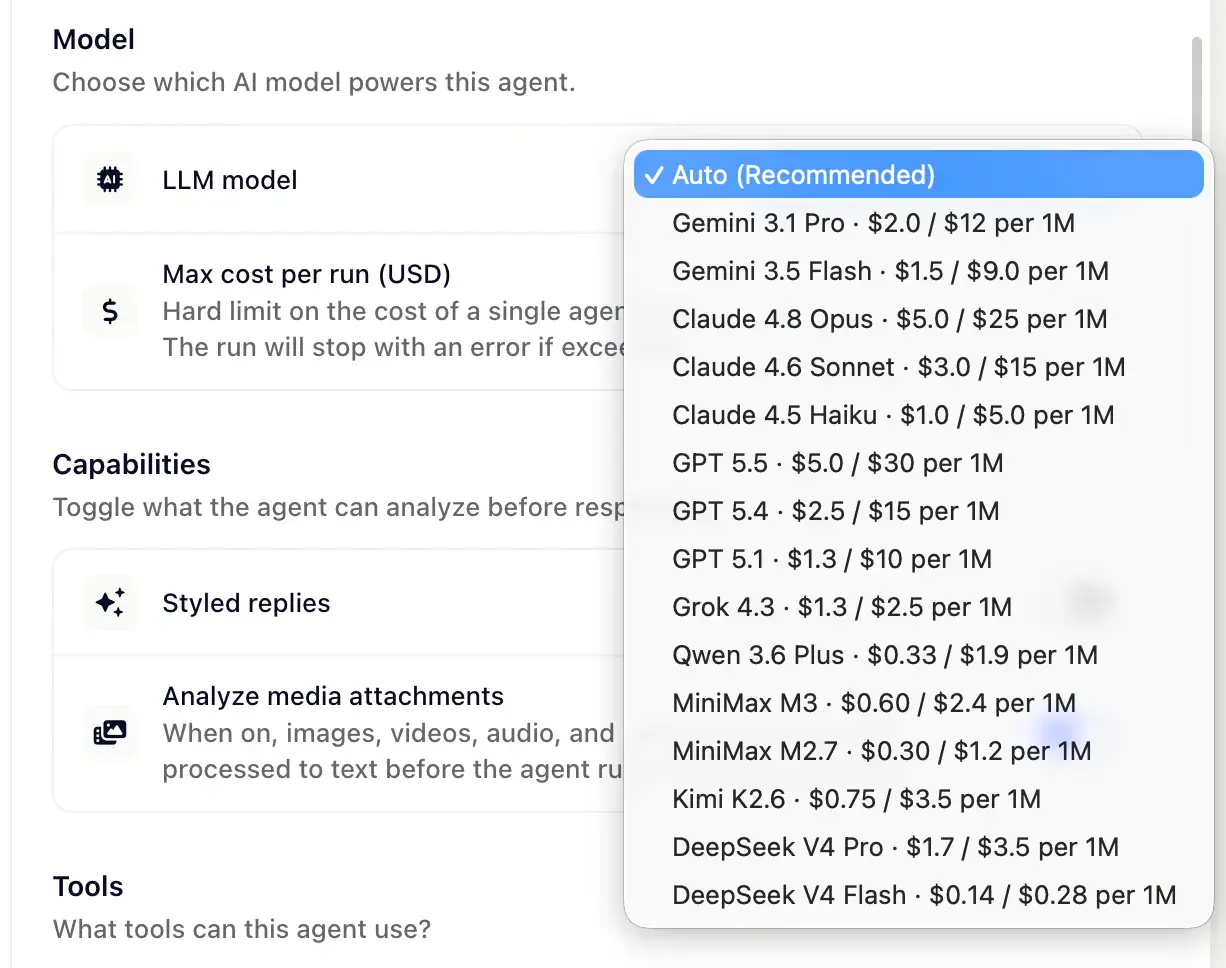The width and height of the screenshot is (1226, 968).
Task: Select GPT 5.4 model option
Action: pyautogui.click(x=918, y=511)
